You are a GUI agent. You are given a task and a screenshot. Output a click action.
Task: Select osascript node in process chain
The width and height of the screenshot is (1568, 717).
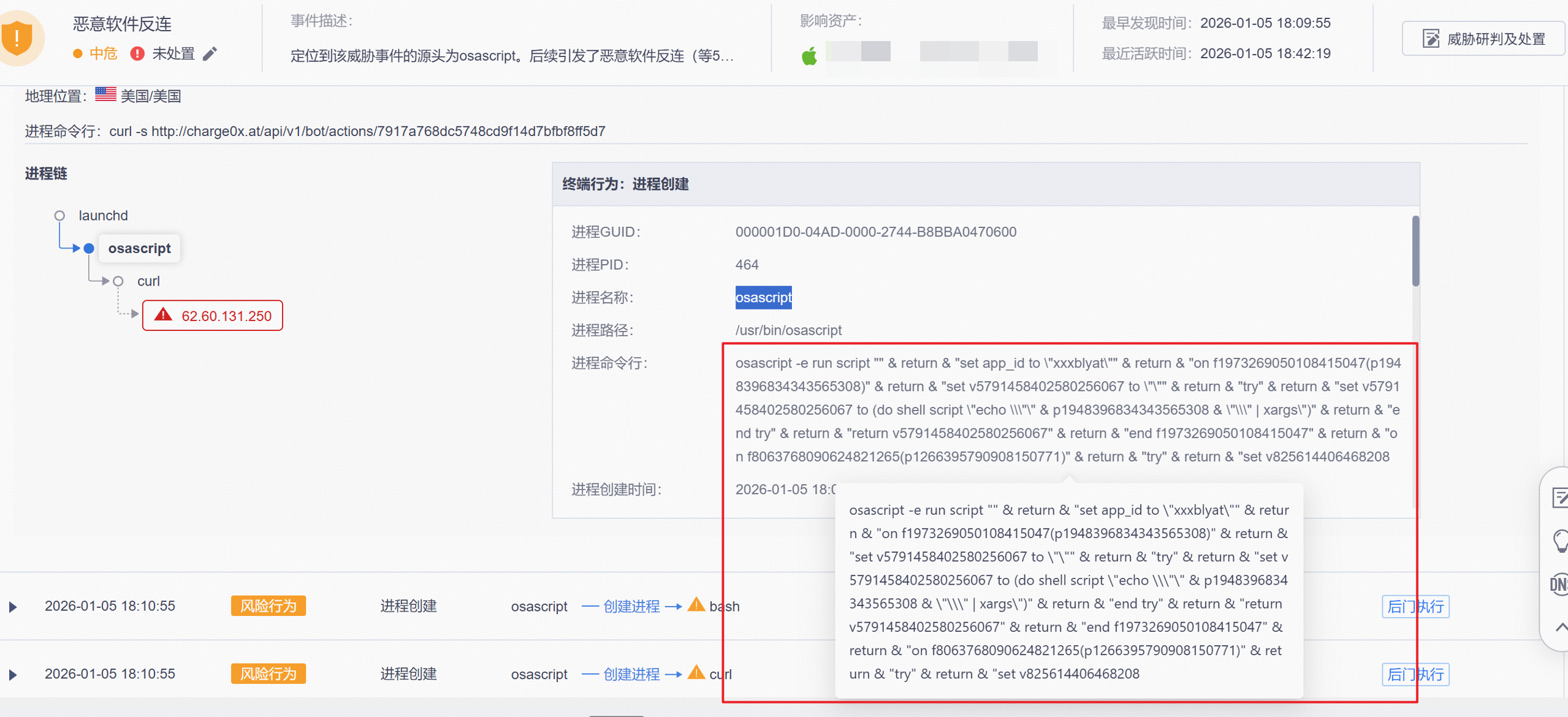pos(139,248)
